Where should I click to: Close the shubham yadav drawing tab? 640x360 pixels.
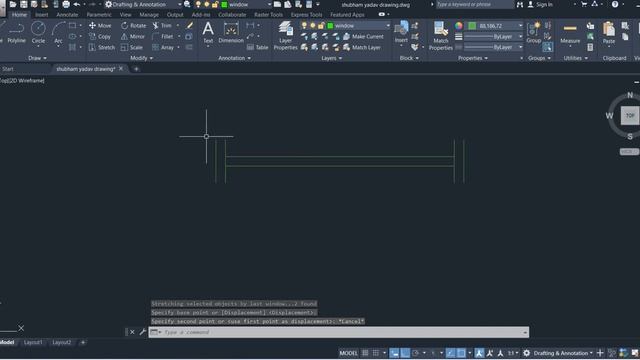pos(121,69)
